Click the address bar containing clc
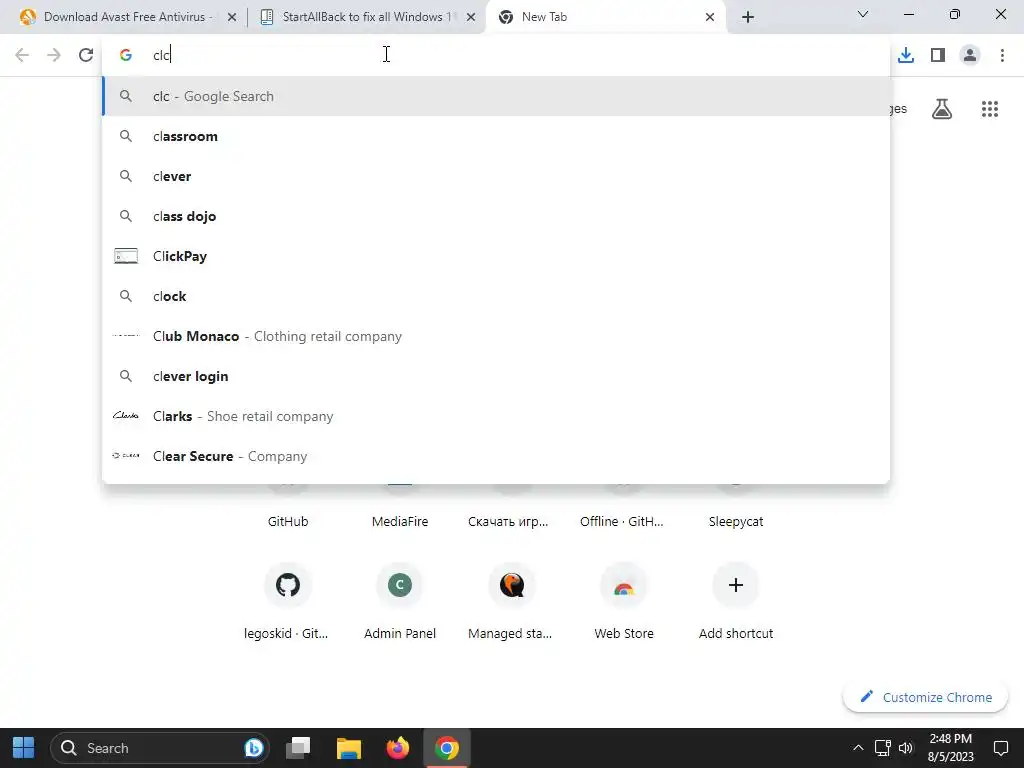This screenshot has width=1024, height=768. (x=496, y=55)
